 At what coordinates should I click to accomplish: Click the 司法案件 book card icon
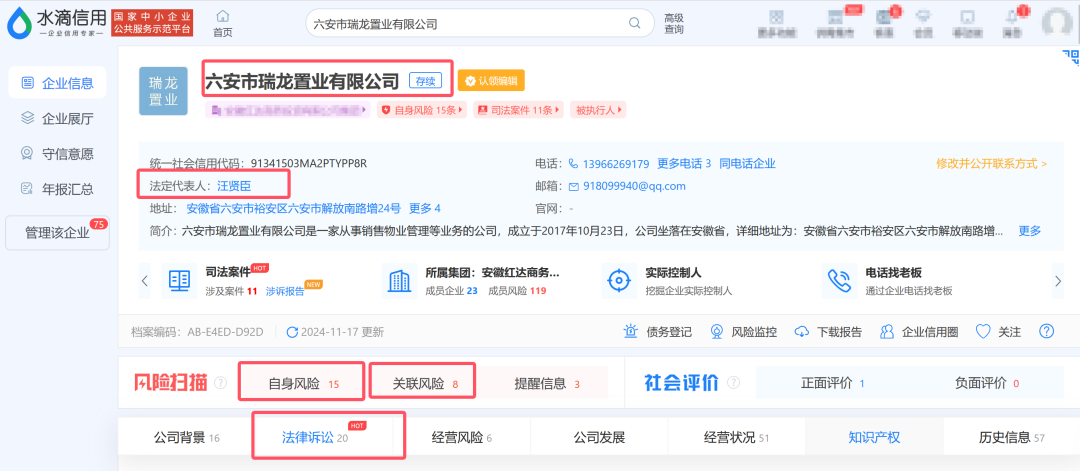179,280
